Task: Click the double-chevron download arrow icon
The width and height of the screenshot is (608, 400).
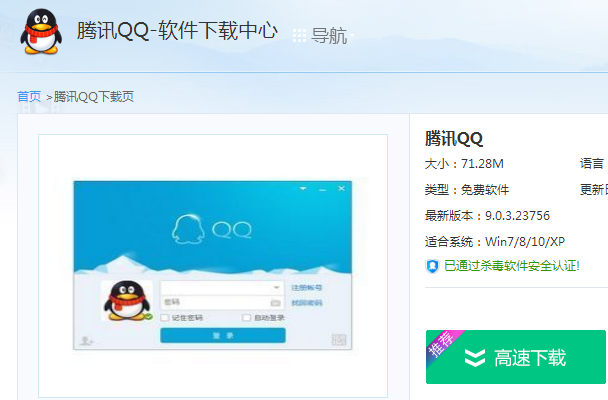Action: click(475, 358)
